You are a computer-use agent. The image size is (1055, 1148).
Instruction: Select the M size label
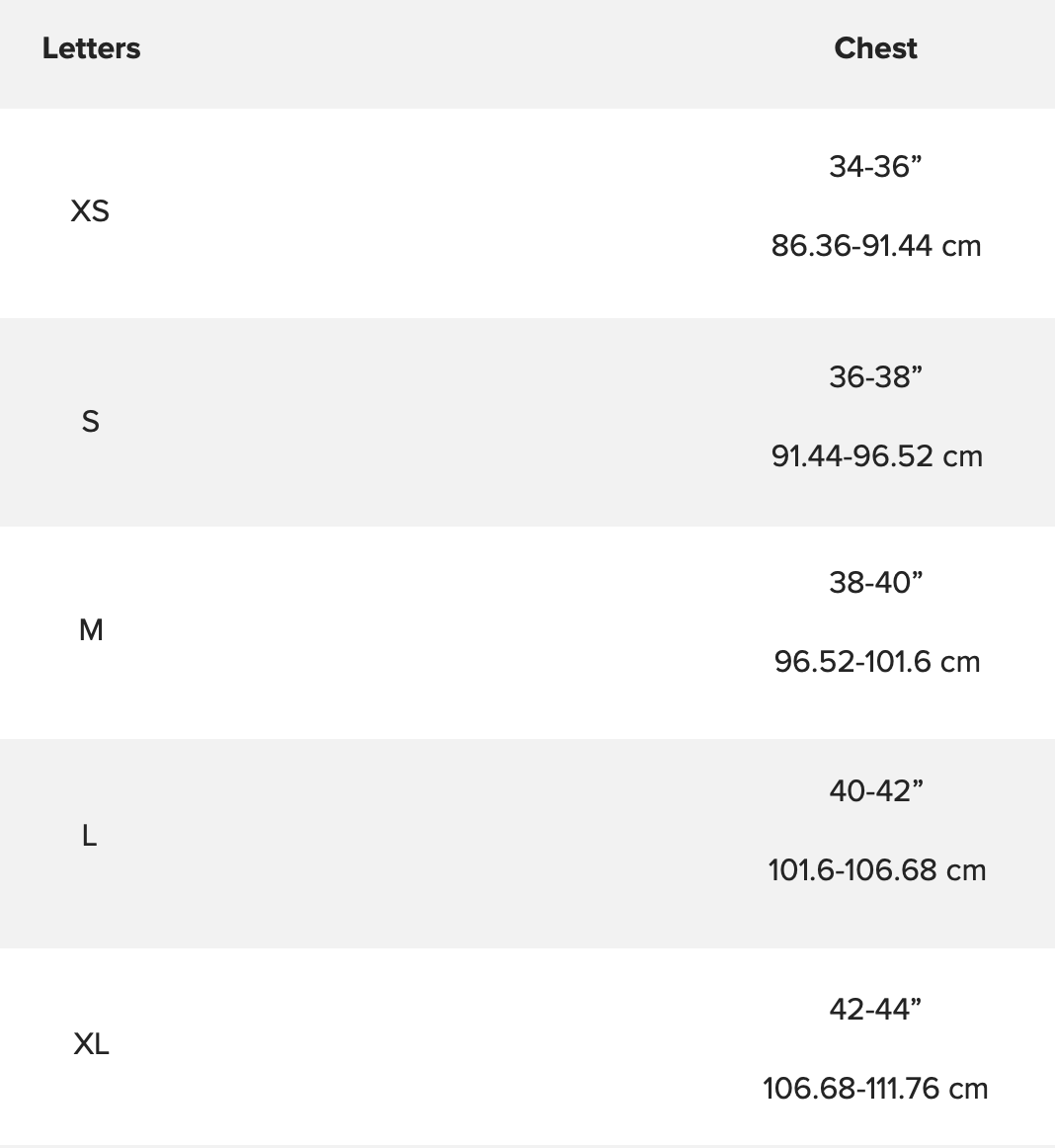pyautogui.click(x=90, y=629)
